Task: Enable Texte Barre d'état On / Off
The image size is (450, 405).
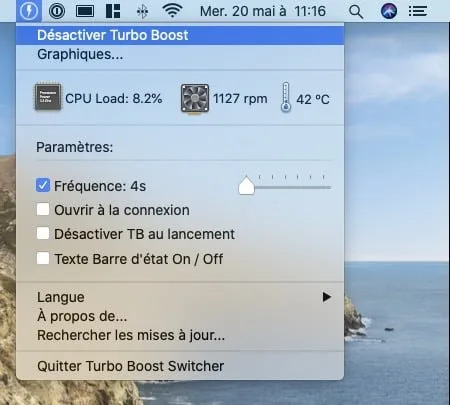Action: [43, 258]
